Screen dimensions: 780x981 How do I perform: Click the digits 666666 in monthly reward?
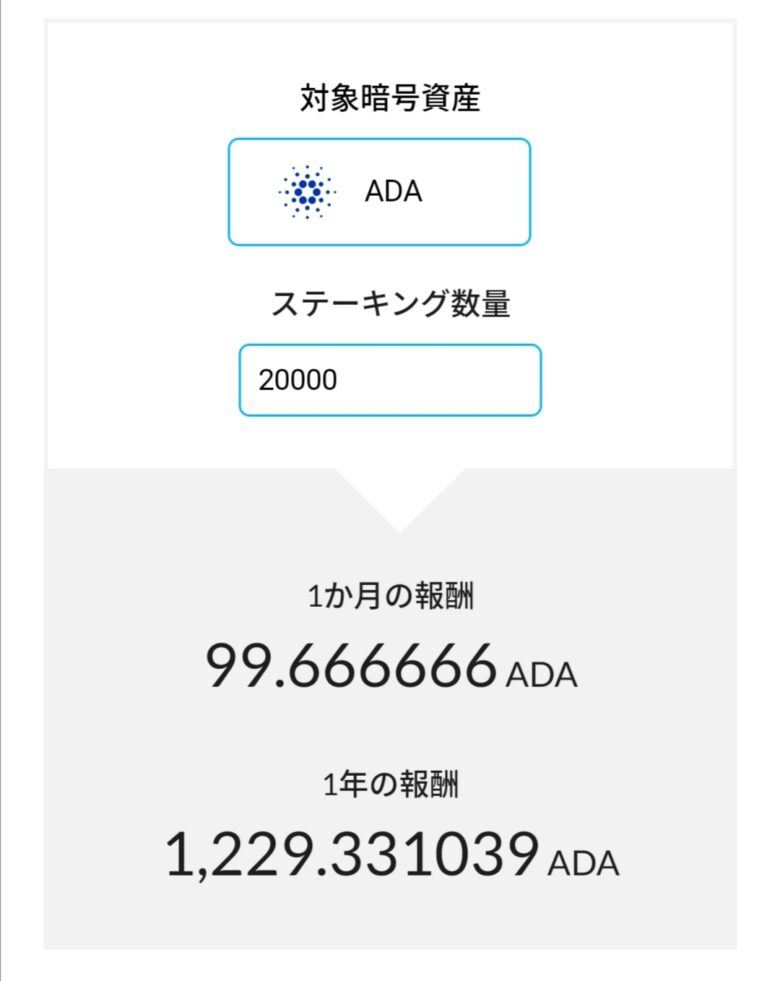pyautogui.click(x=393, y=665)
